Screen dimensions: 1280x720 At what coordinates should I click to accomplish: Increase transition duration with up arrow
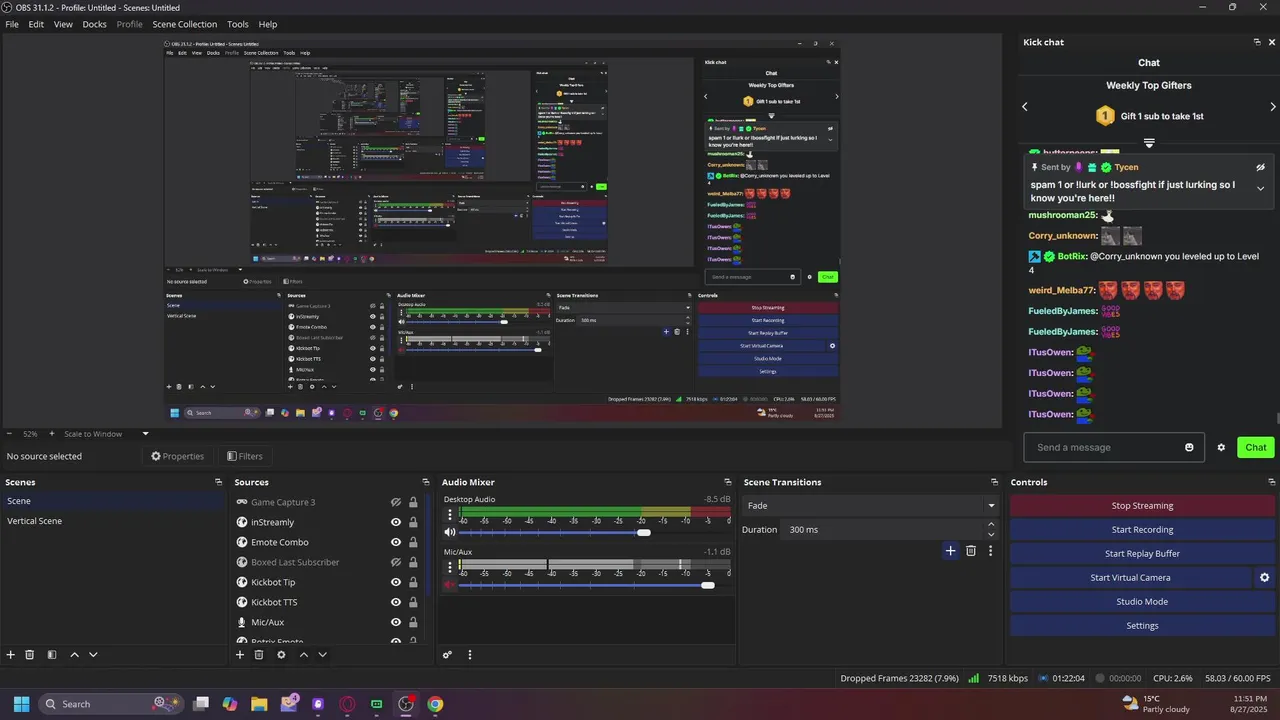[991, 524]
